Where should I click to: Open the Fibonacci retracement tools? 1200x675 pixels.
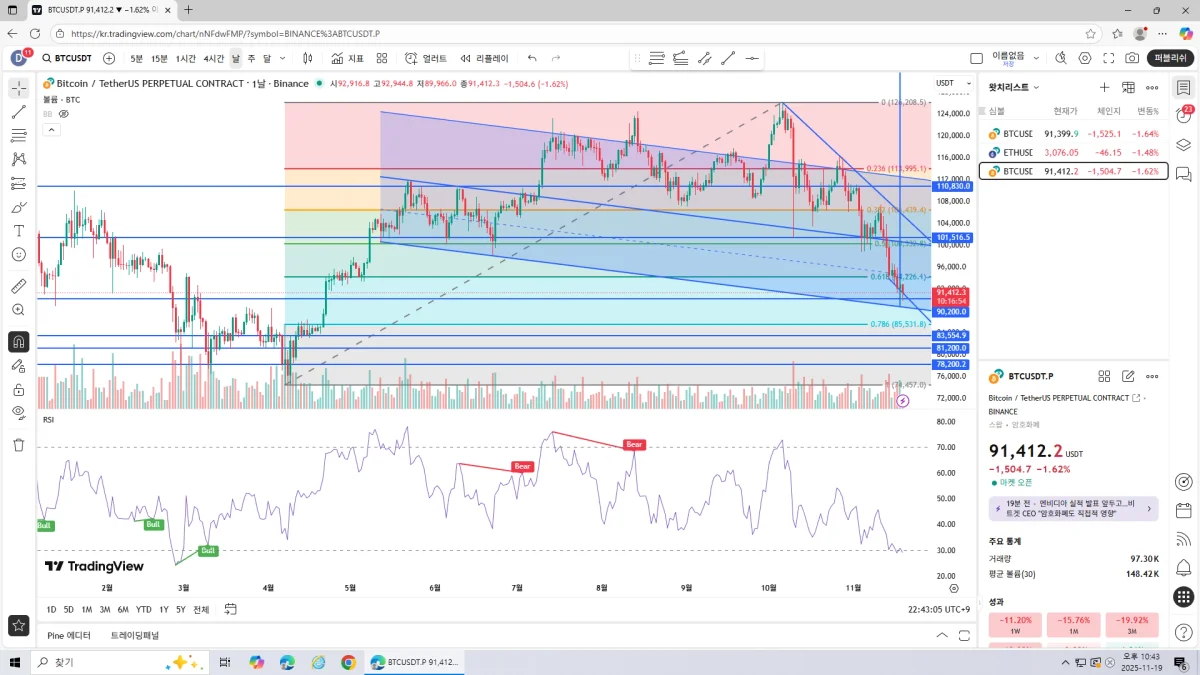[x=18, y=135]
